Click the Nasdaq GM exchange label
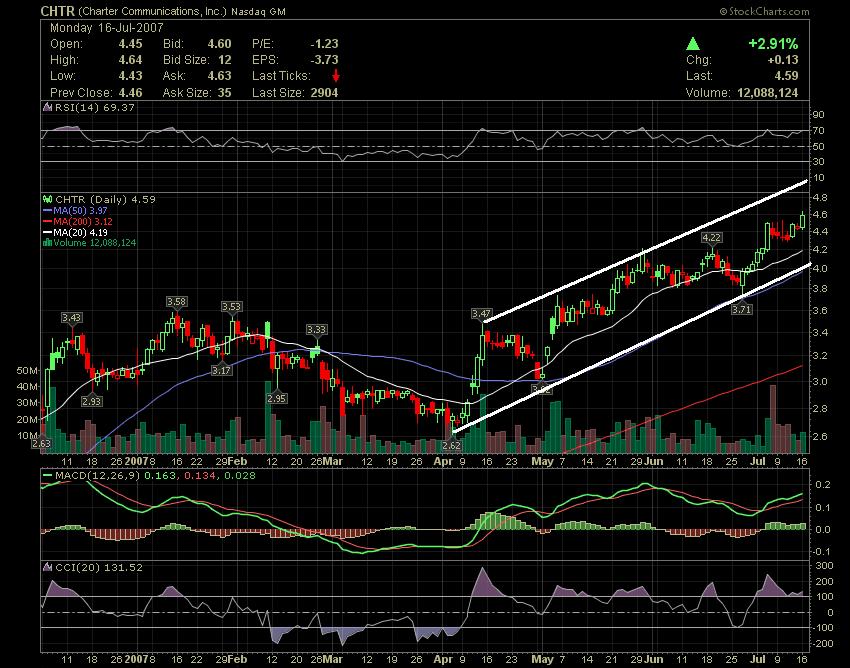850x668 pixels. tap(258, 12)
